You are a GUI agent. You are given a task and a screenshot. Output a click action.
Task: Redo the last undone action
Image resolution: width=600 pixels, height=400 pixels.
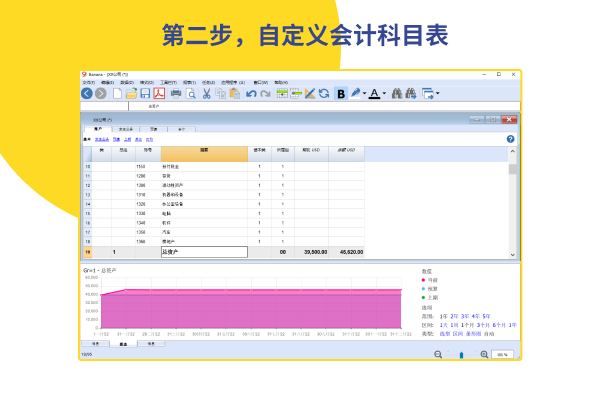coord(265,93)
